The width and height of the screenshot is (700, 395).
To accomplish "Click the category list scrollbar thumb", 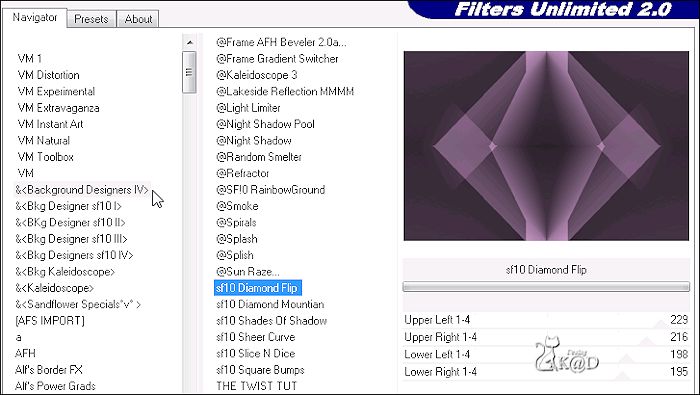I will point(189,72).
